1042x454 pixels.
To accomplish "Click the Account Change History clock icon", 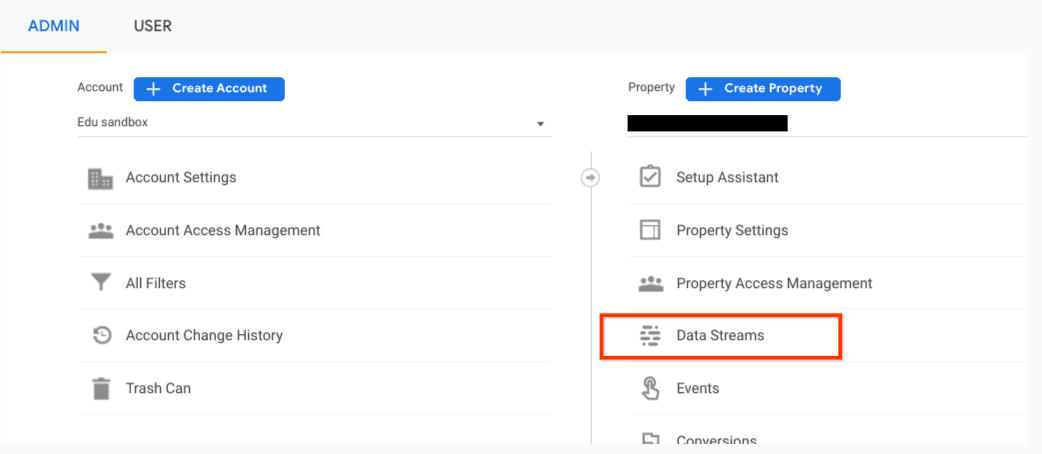I will (x=100, y=336).
